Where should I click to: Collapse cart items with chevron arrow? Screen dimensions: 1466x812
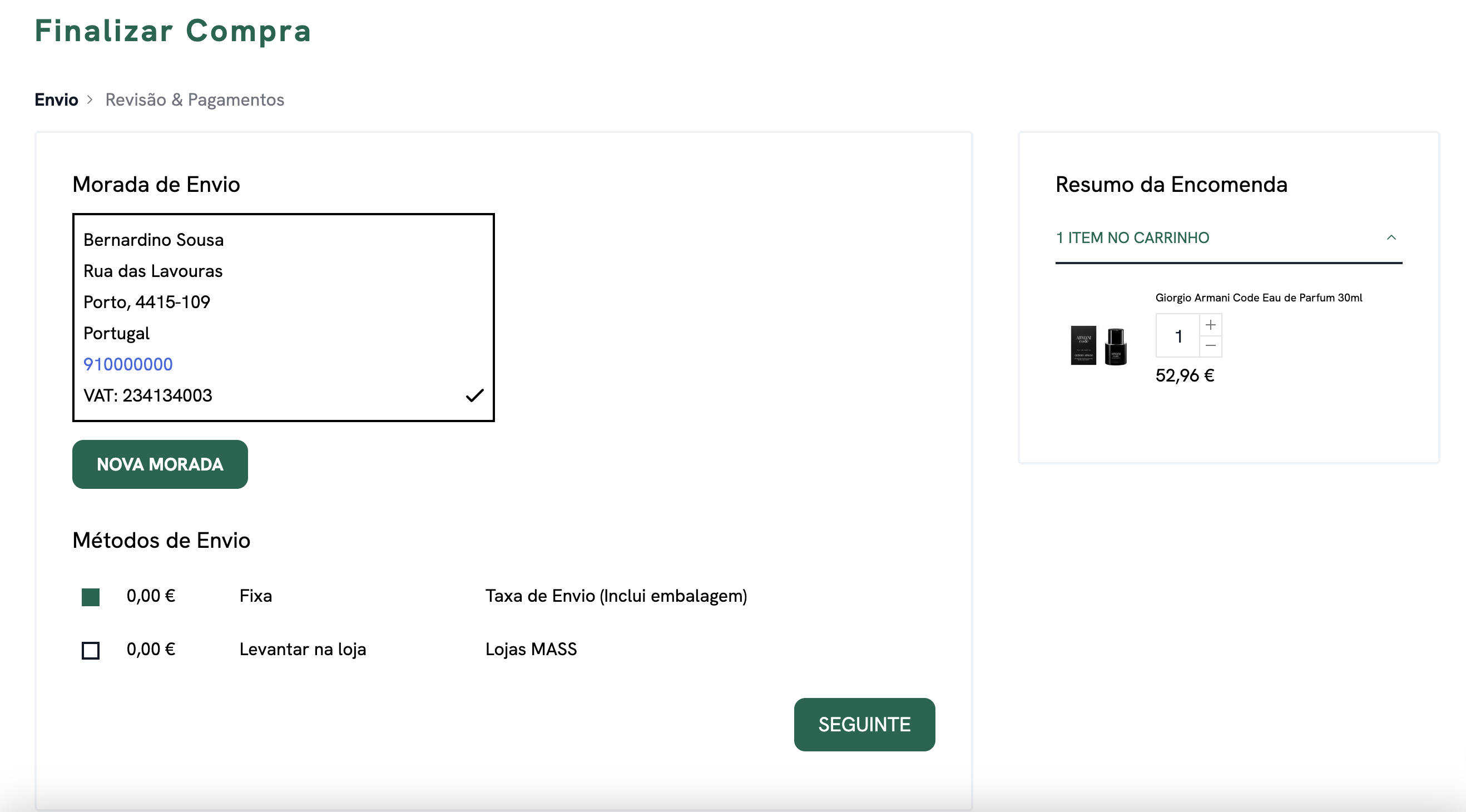click(x=1391, y=238)
